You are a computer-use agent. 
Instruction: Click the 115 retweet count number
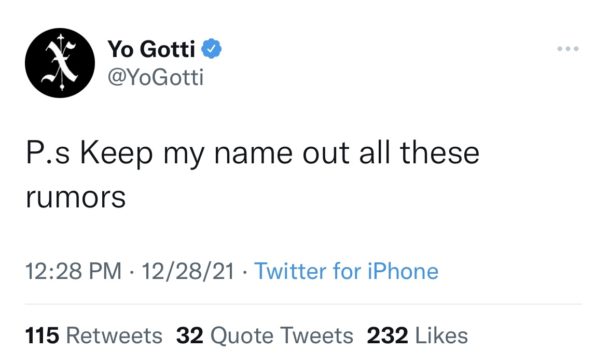42,336
